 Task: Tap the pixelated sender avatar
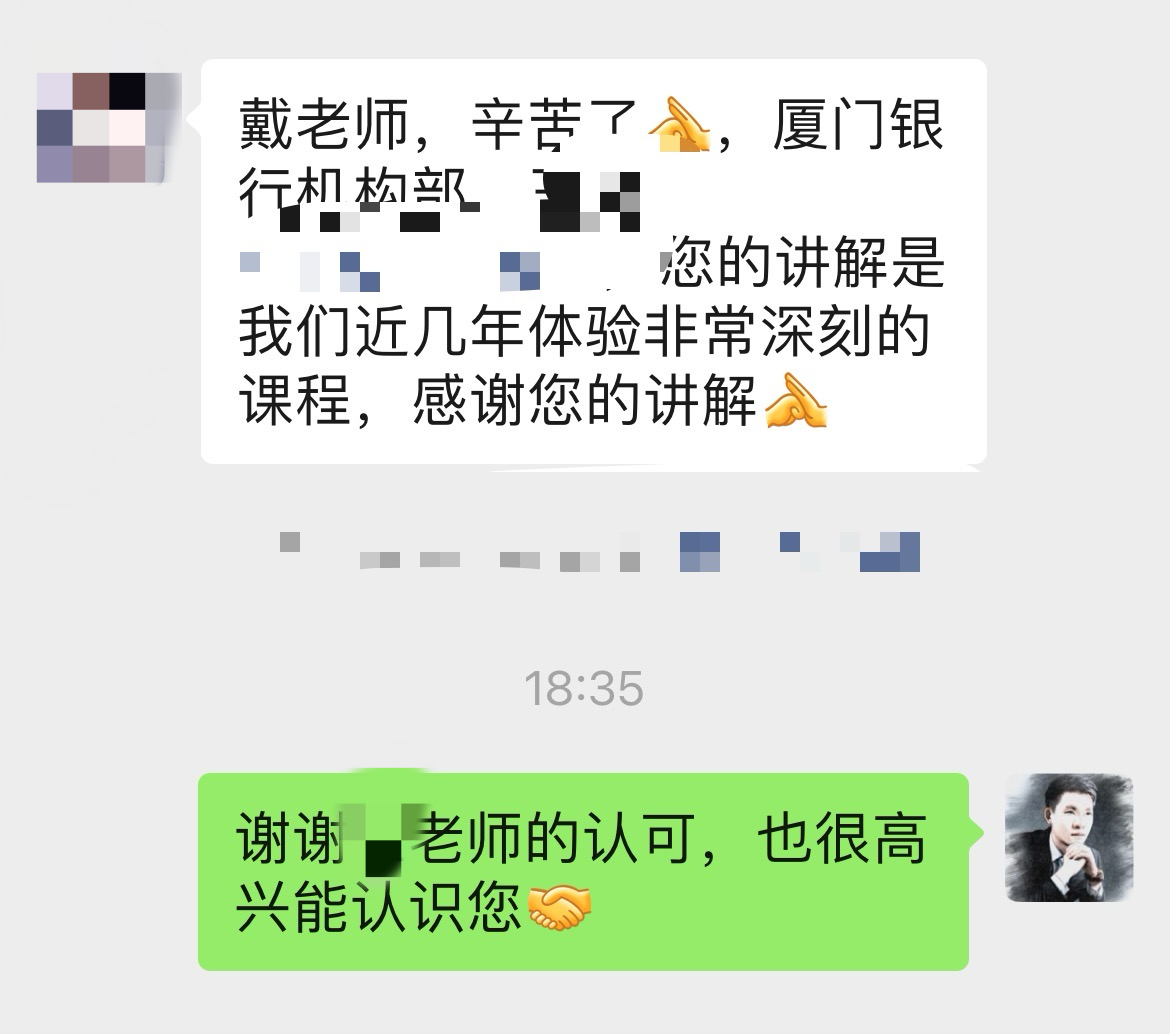109,128
